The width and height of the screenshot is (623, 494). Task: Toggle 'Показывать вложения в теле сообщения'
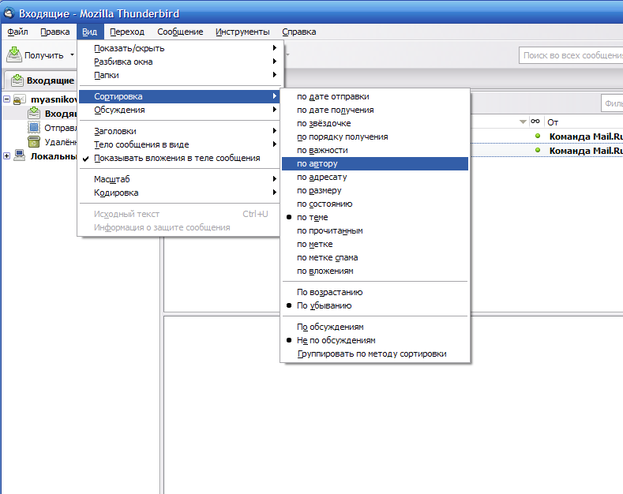tap(180, 158)
